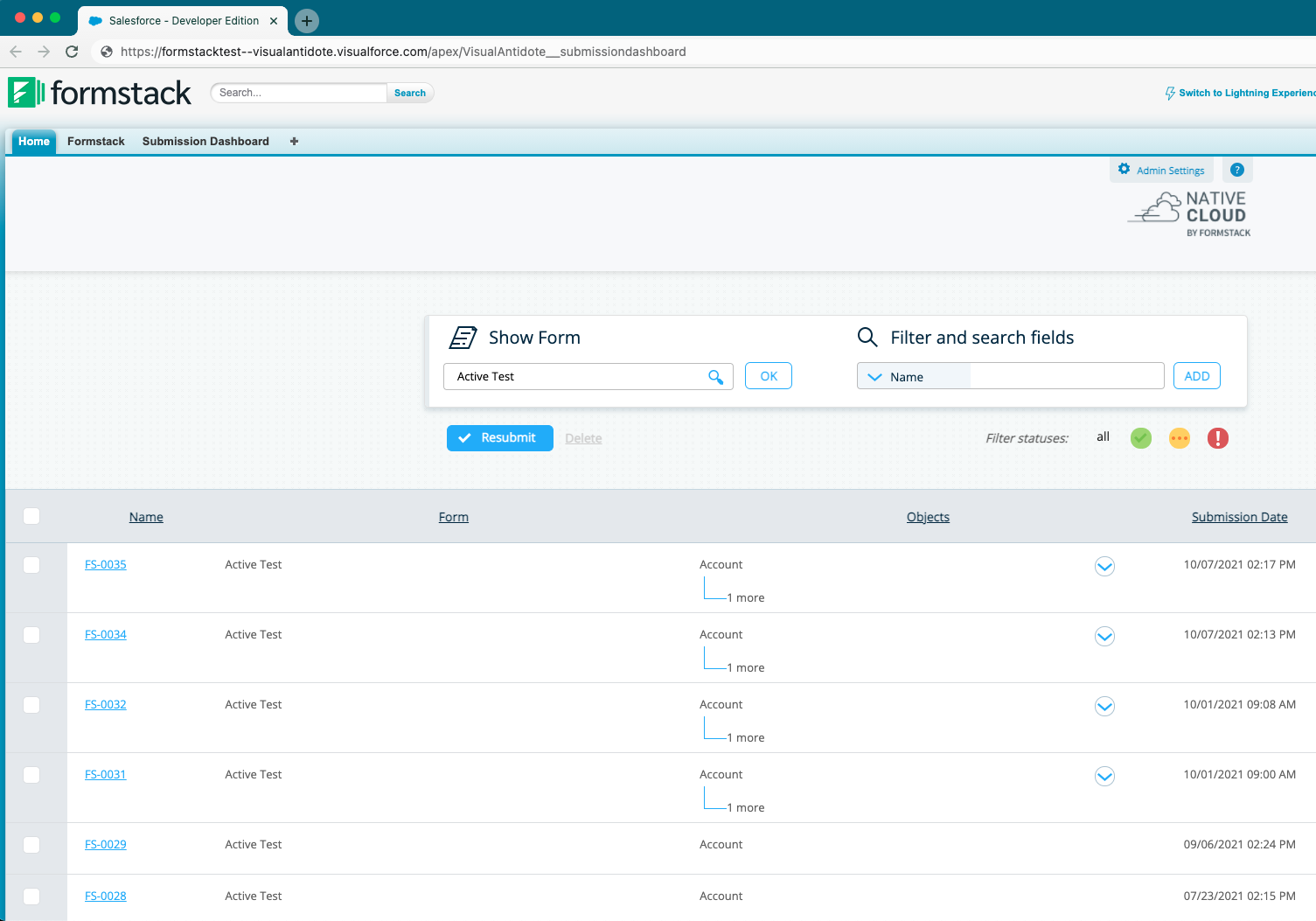
Task: Select the checkbox for submission FS-0035
Action: (31, 565)
